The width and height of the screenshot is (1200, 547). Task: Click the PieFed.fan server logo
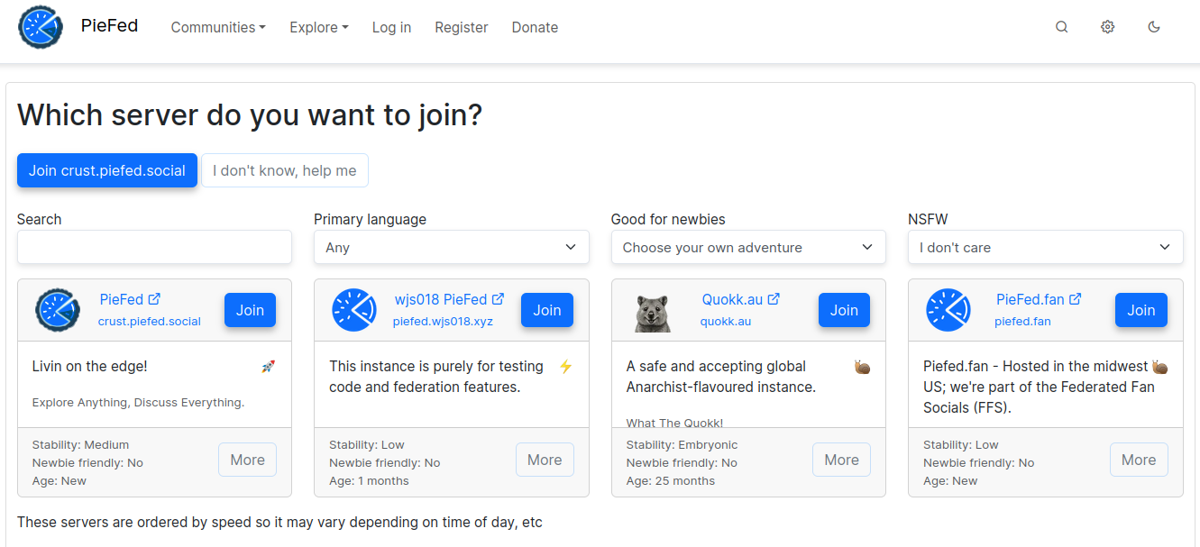tap(948, 310)
